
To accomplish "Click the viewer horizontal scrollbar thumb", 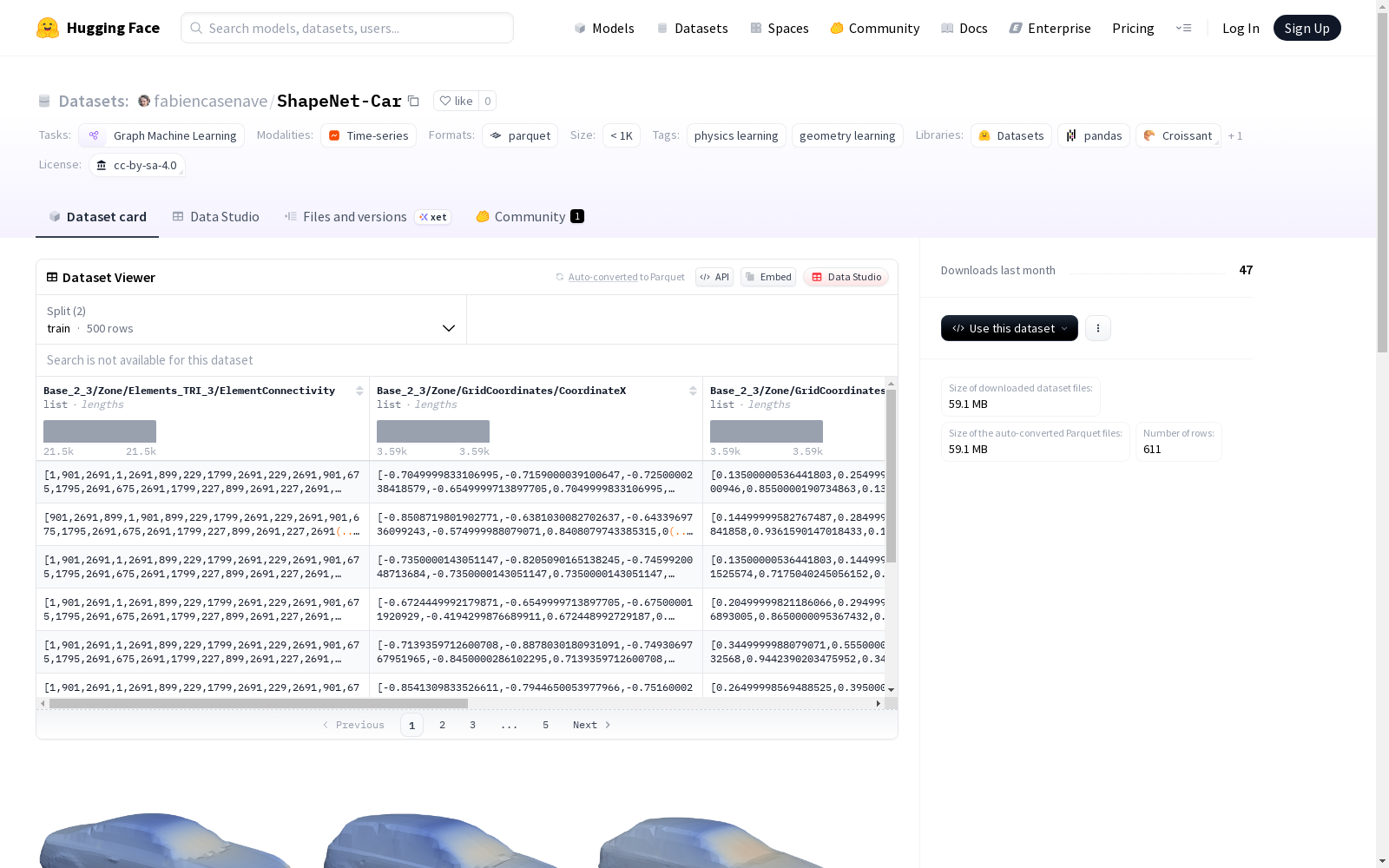I will tap(259, 703).
